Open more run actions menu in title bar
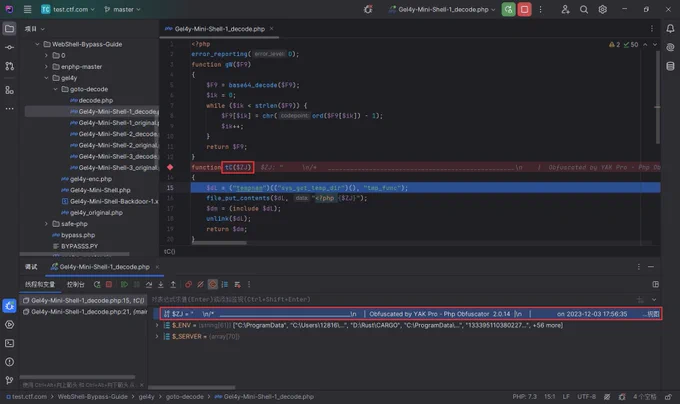Screen dimensions: 680x404 pyautogui.click(x=540, y=9)
